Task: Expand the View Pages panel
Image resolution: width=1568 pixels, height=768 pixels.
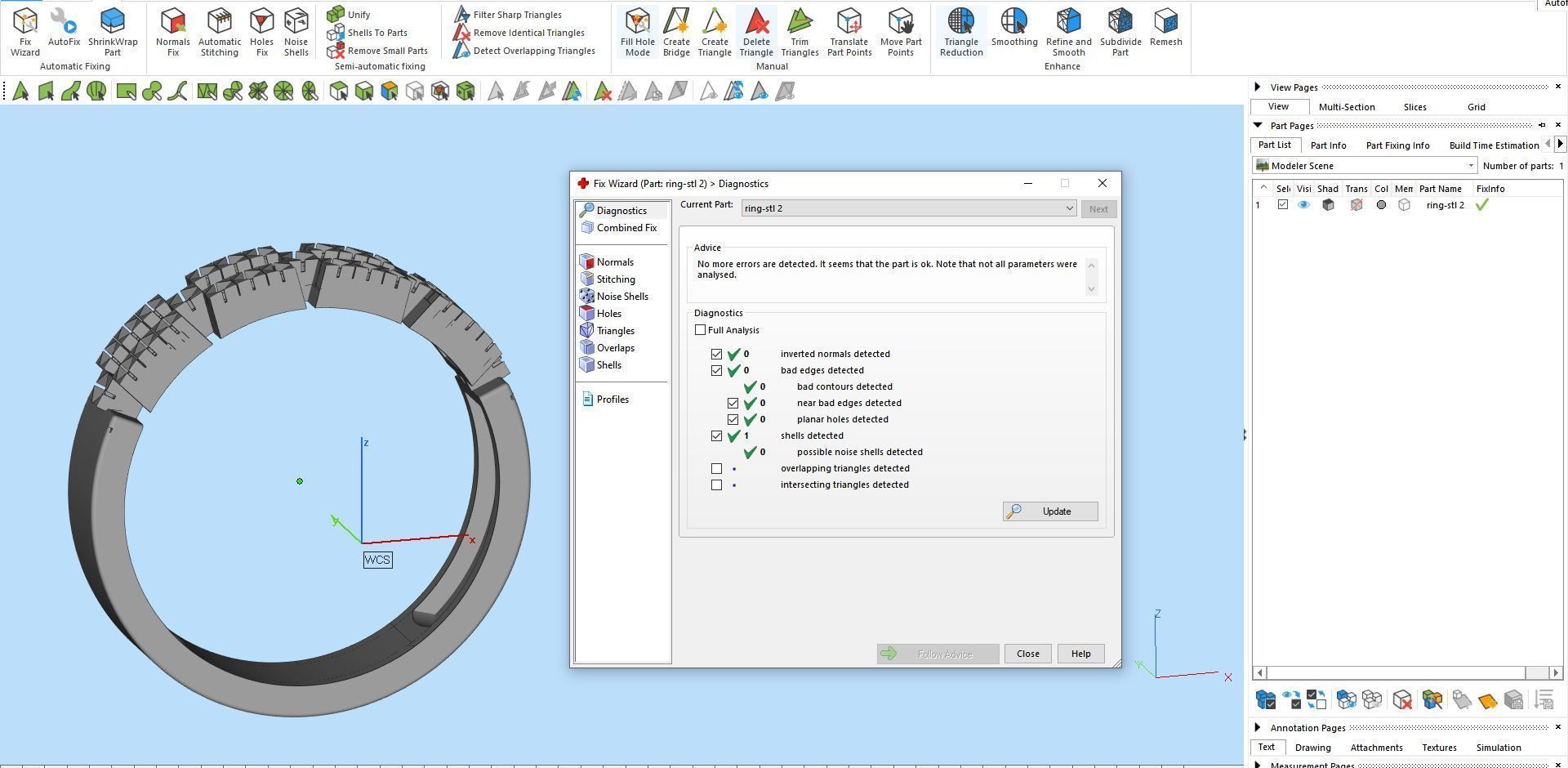Action: 1258,87
